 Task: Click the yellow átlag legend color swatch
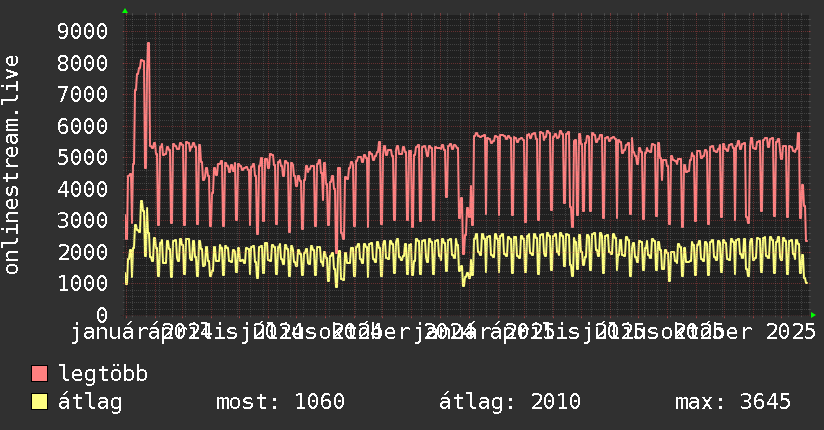coord(39,402)
